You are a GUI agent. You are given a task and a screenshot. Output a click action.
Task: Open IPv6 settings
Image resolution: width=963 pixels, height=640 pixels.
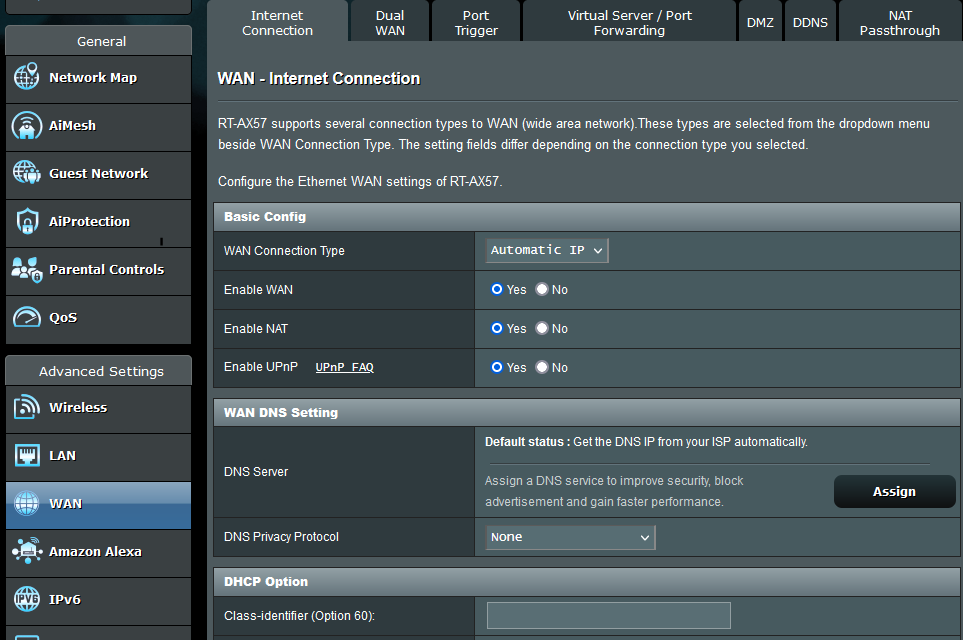(x=64, y=601)
